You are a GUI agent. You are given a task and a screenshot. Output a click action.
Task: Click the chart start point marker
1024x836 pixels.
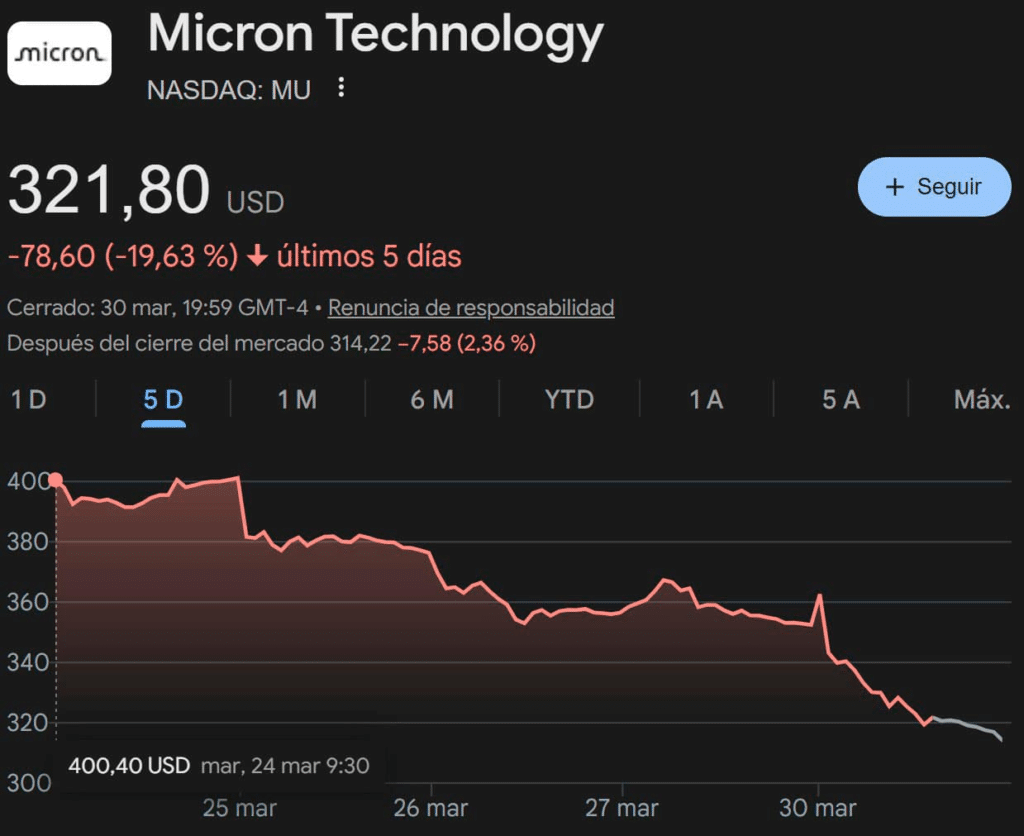(x=56, y=480)
